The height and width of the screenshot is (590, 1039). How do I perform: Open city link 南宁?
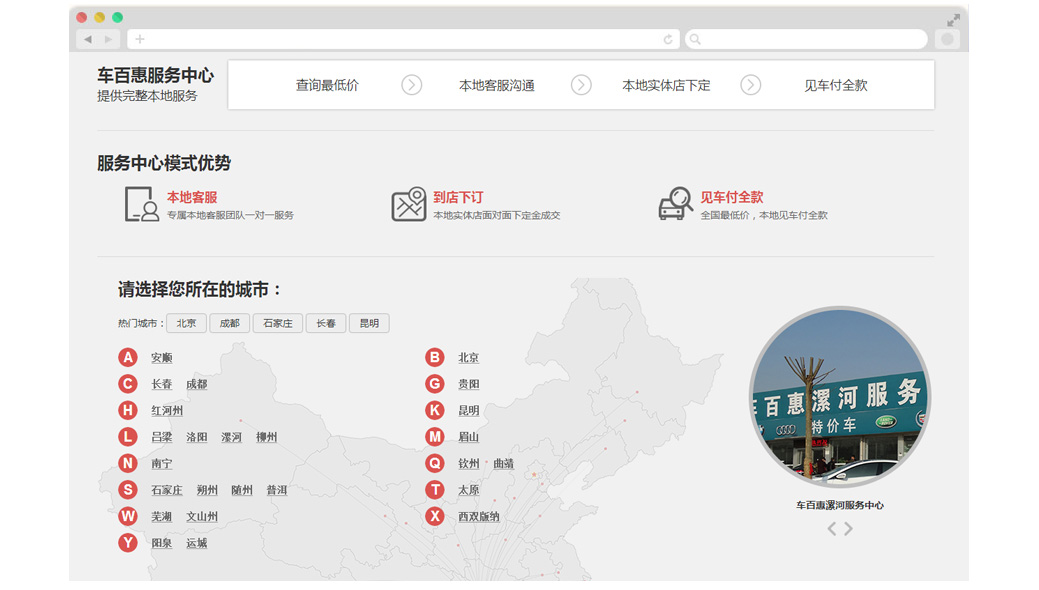(x=162, y=463)
